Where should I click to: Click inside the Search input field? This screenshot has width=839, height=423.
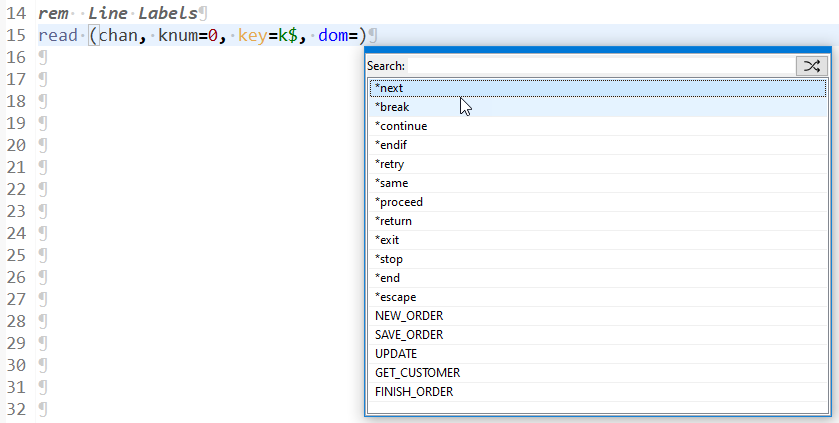600,66
